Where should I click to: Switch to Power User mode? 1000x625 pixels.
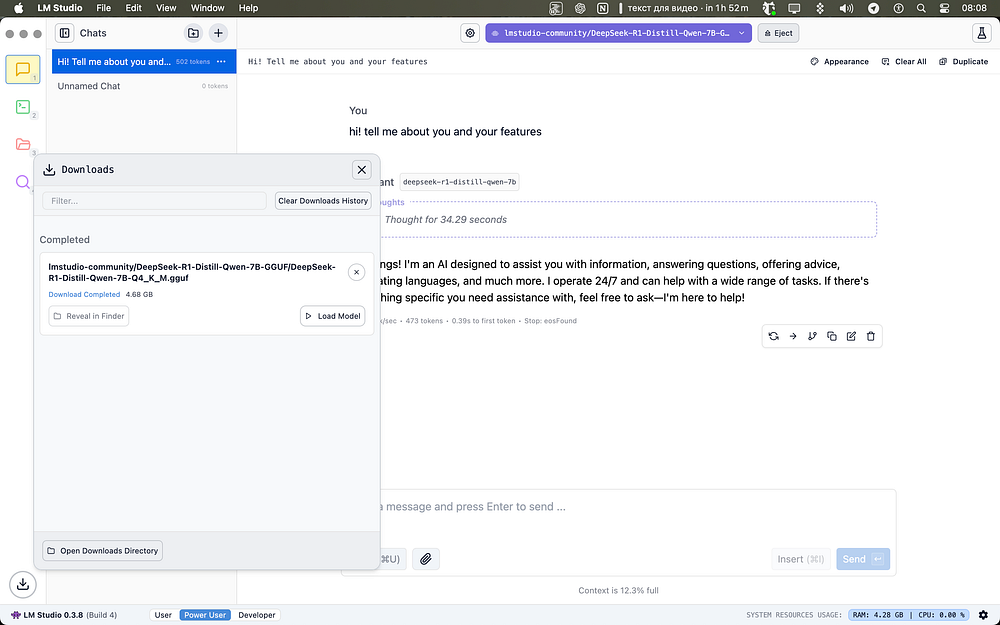click(x=205, y=615)
